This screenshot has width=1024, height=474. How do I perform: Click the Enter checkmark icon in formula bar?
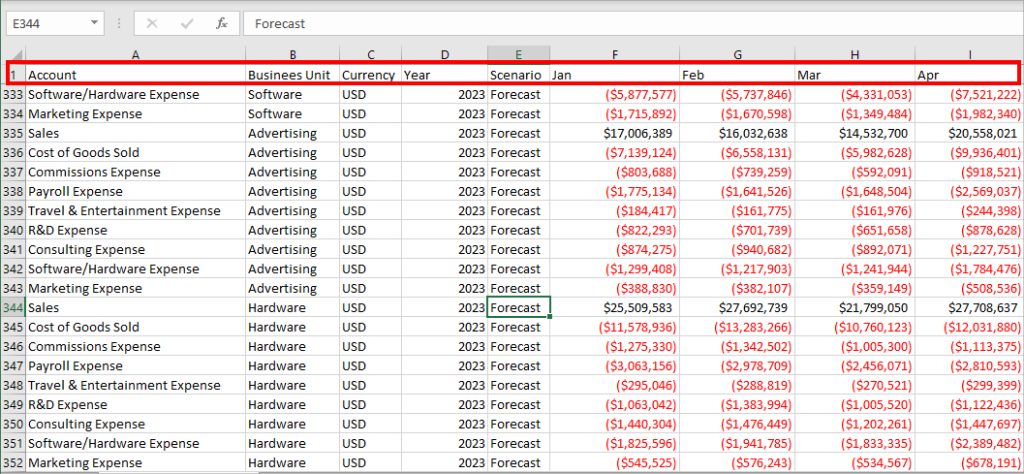[x=187, y=24]
